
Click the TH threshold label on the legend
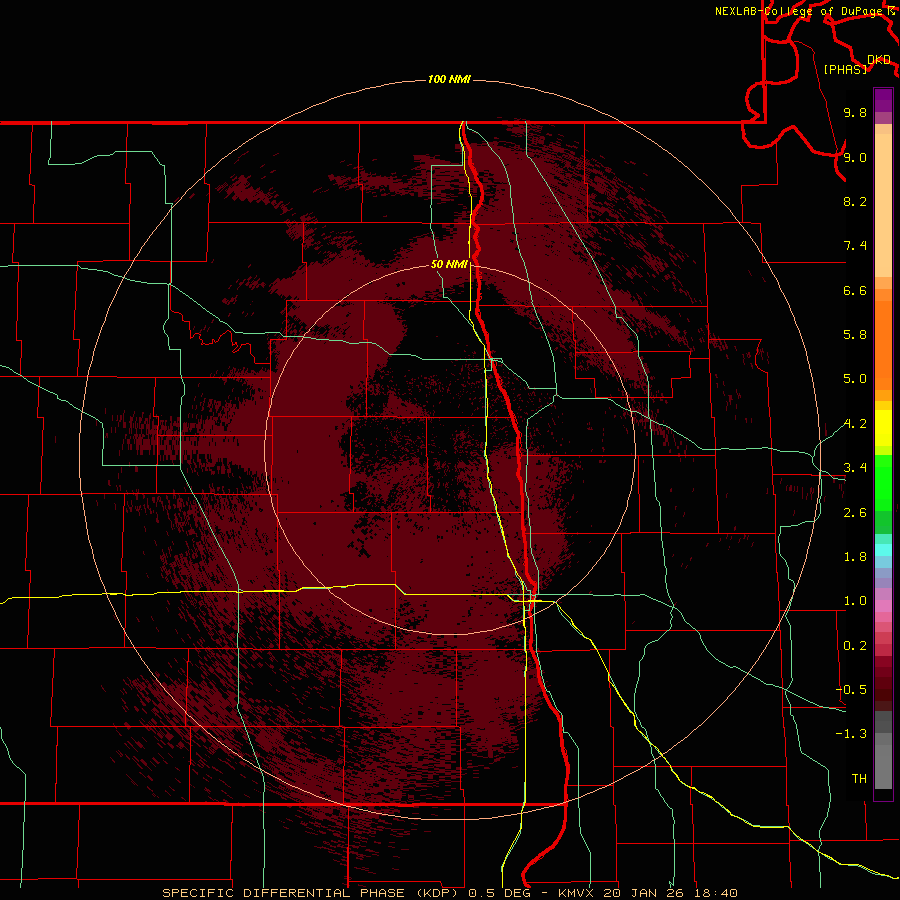tap(859, 779)
